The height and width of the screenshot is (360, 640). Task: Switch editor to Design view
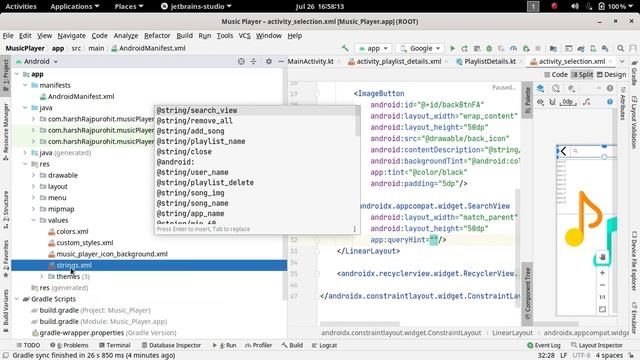point(611,75)
